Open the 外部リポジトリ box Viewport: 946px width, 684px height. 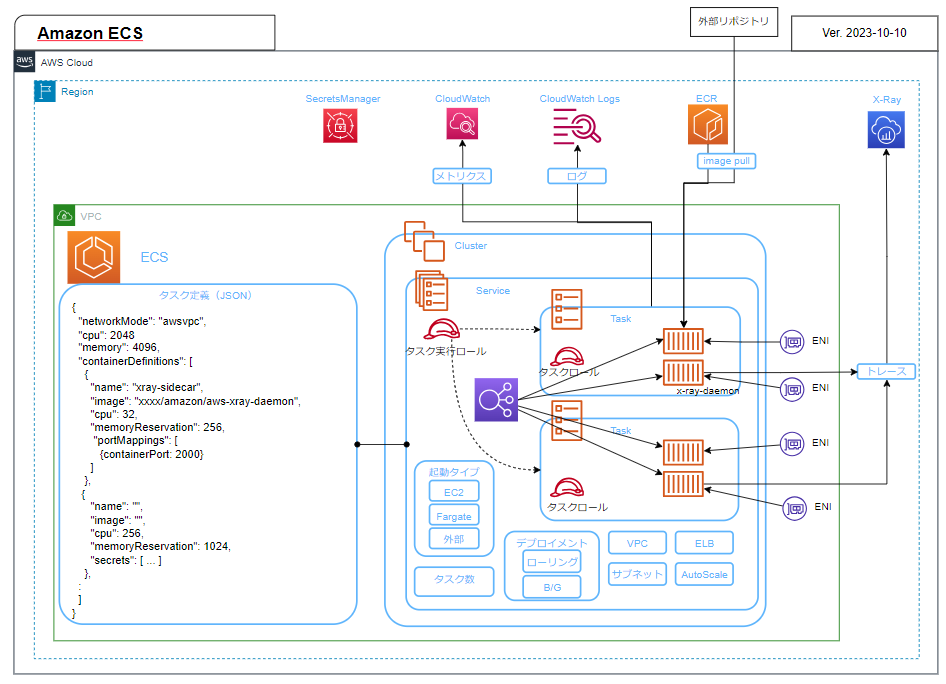point(733,21)
